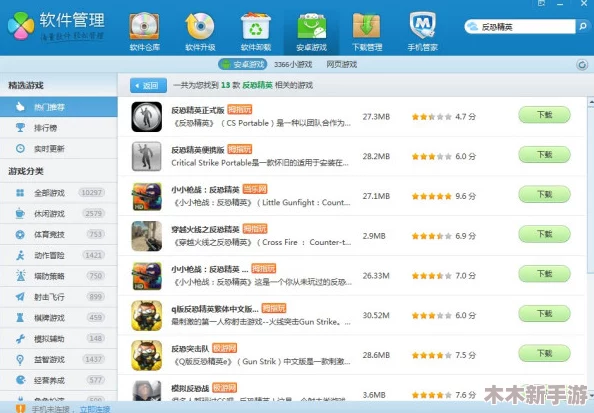Click the 立即连接 link in status bar

(x=95, y=409)
